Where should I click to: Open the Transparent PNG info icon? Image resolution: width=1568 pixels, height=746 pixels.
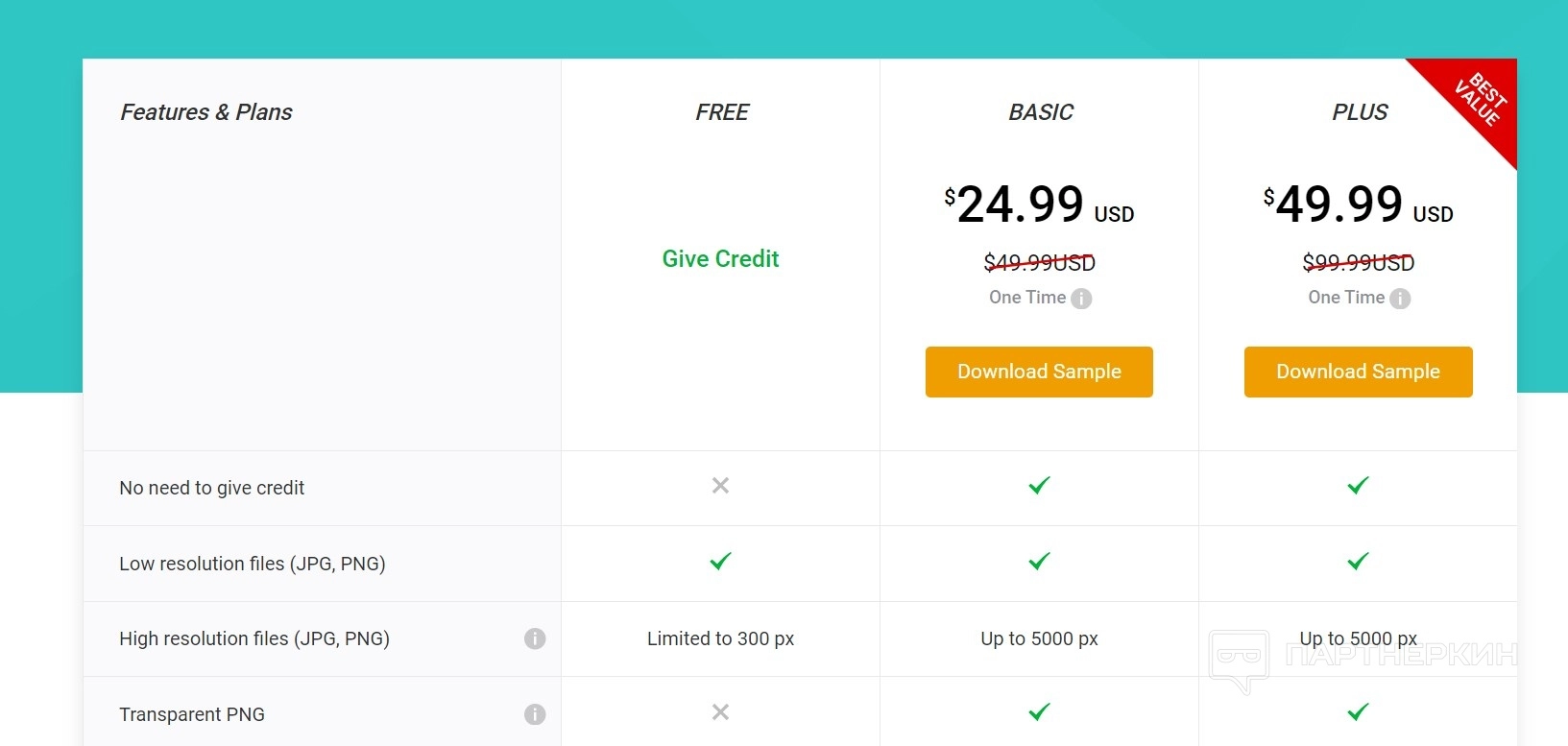535,714
